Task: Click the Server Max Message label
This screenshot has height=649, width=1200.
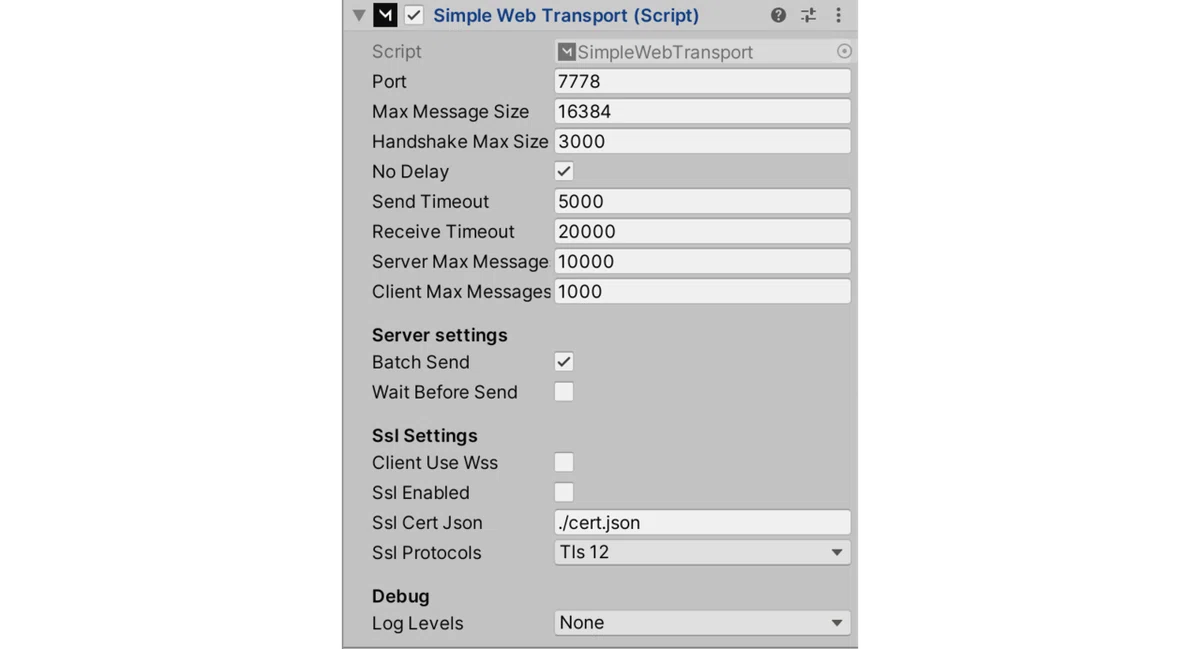Action: tap(460, 261)
